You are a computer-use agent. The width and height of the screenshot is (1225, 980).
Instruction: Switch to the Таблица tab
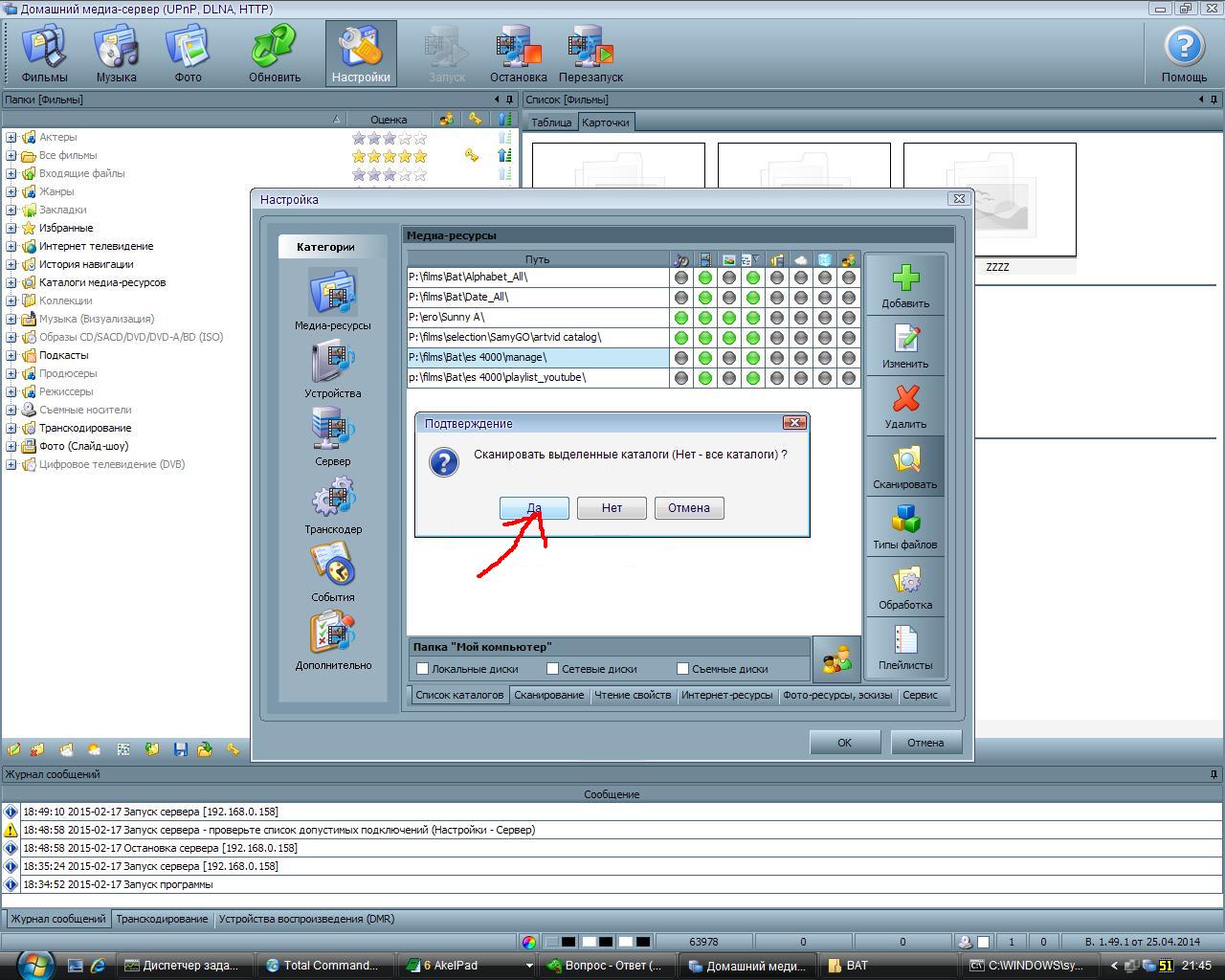click(x=550, y=122)
